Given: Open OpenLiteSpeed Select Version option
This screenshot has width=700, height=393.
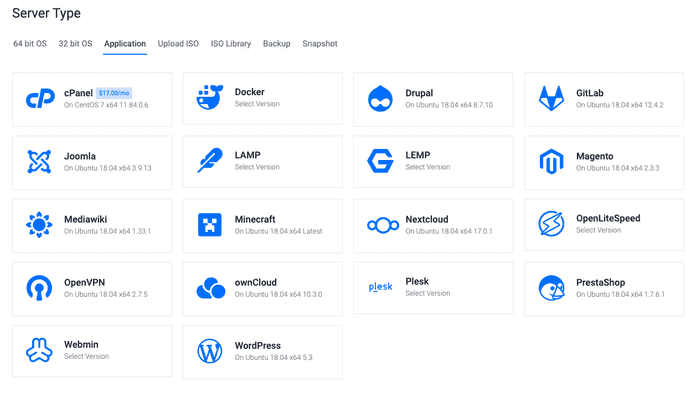Looking at the screenshot, I should click(x=598, y=230).
